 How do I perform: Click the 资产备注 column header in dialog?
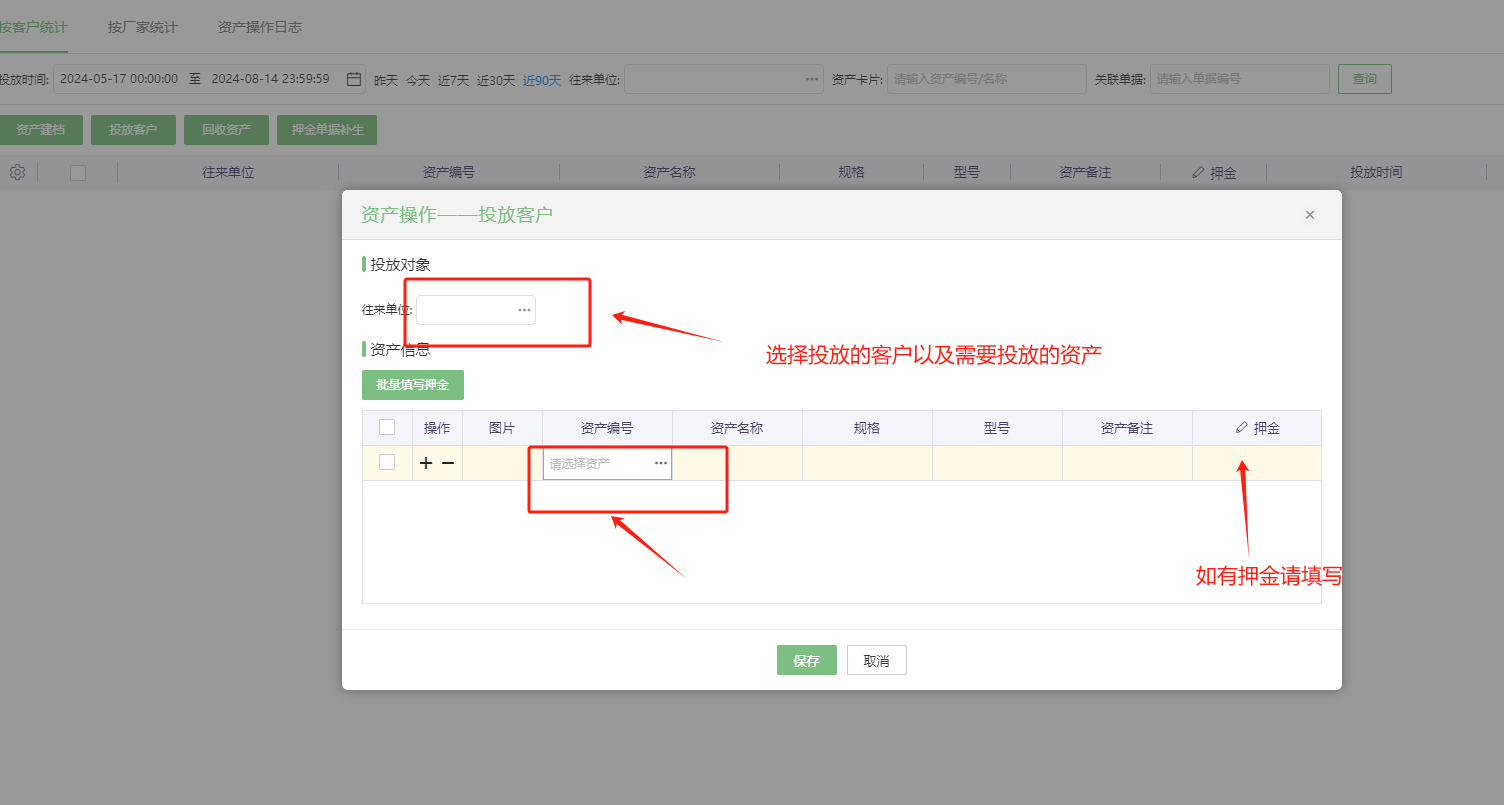click(x=1127, y=428)
